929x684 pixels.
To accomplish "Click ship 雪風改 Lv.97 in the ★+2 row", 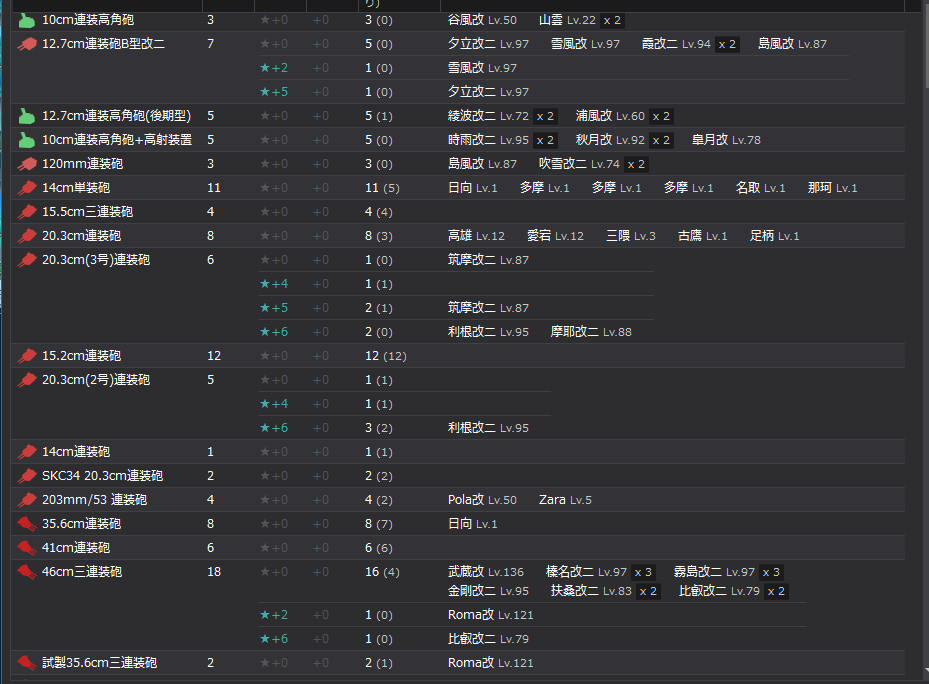I will coord(482,68).
